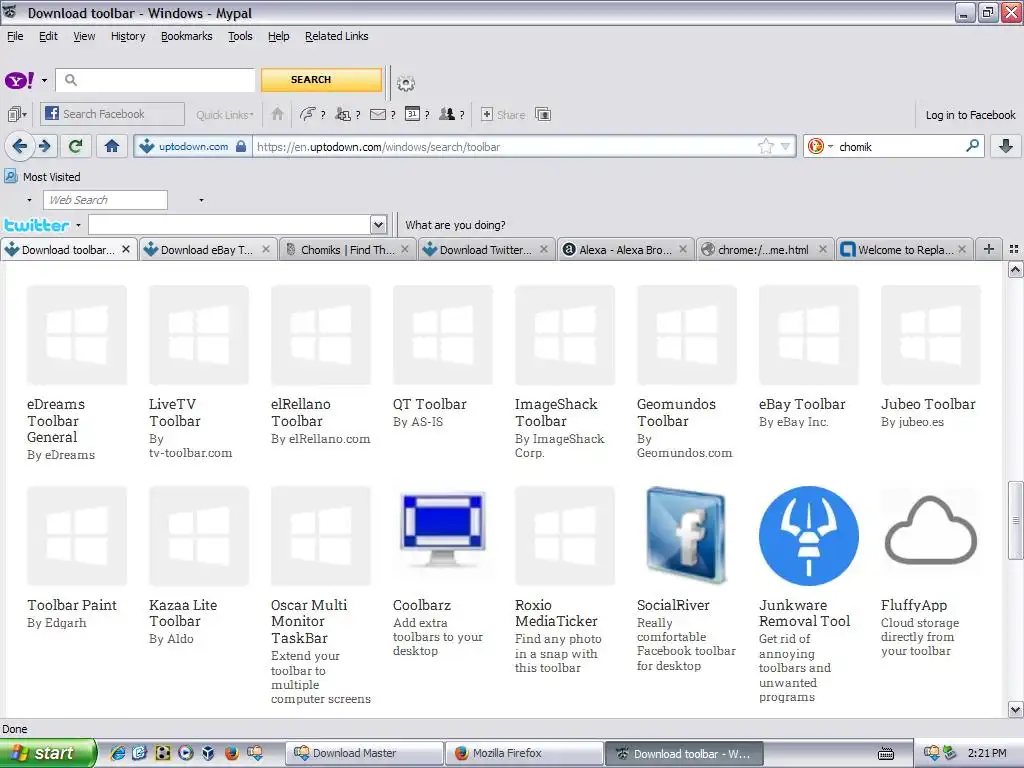
Task: Bookmark this page with star icon
Action: point(766,146)
